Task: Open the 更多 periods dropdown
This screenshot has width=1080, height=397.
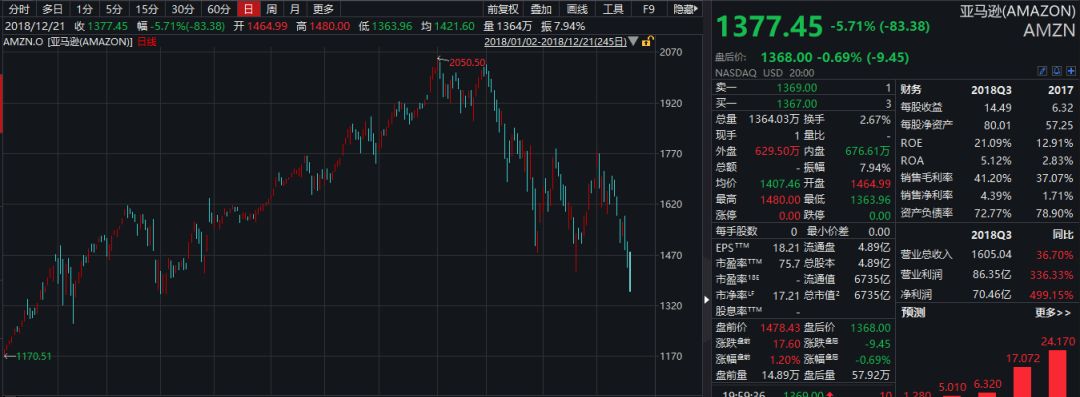Action: coord(323,9)
